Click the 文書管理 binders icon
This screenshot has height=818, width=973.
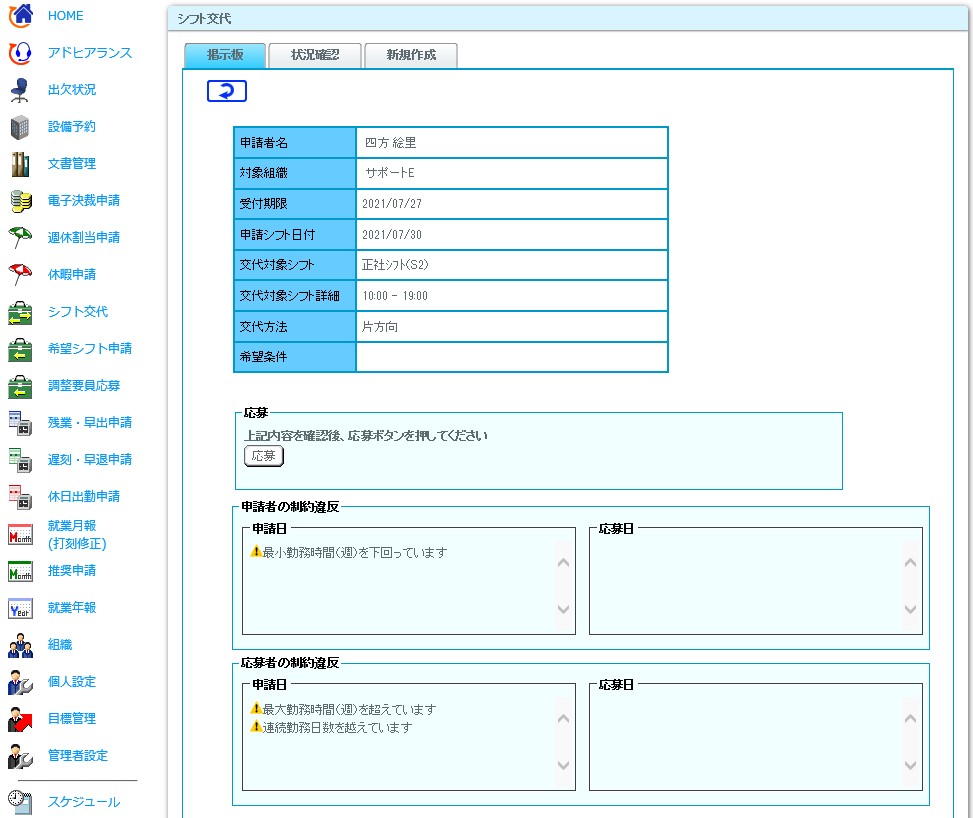(20, 164)
